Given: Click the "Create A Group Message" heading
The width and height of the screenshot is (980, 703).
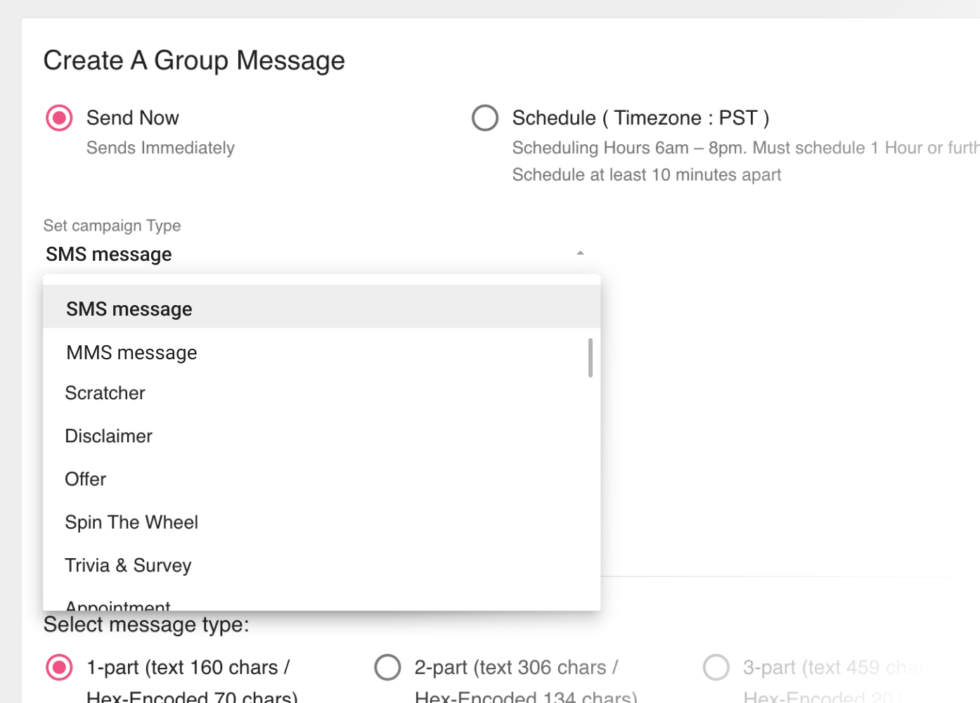Looking at the screenshot, I should tap(193, 60).
